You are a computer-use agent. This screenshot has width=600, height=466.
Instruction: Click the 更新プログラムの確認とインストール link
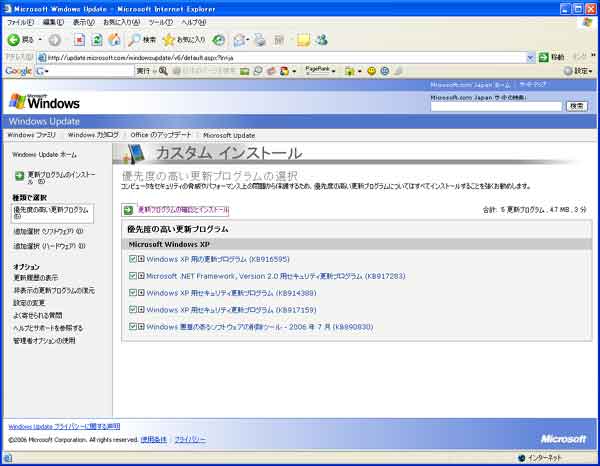183,210
